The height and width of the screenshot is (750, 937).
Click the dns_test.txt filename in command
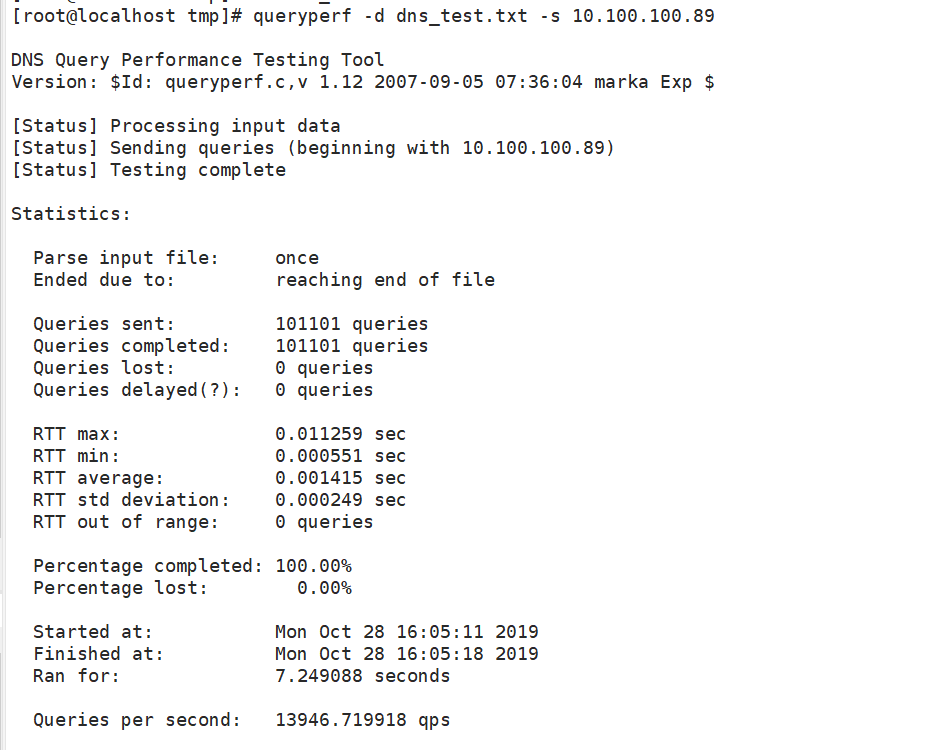(x=472, y=16)
